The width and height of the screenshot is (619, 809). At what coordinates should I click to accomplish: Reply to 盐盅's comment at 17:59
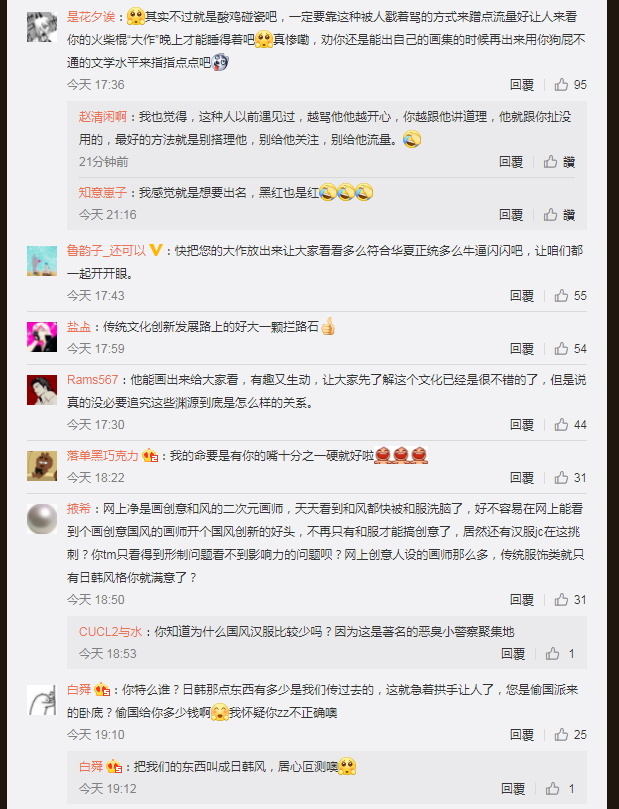tap(522, 349)
